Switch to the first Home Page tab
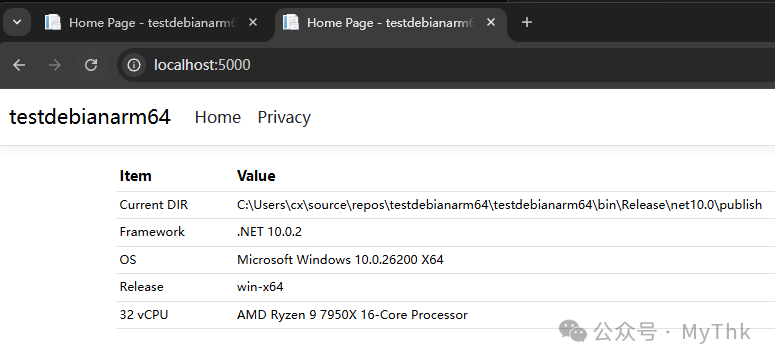Image resolution: width=775 pixels, height=362 pixels. (152, 23)
